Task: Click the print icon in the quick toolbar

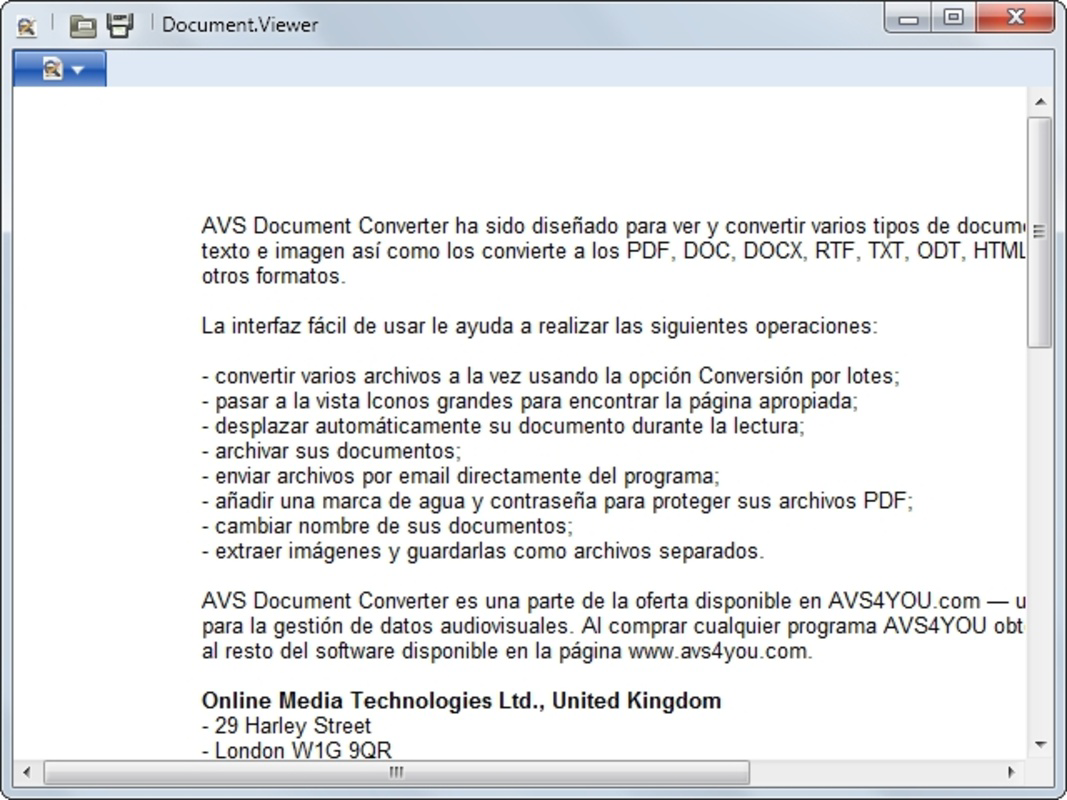Action: [x=120, y=25]
